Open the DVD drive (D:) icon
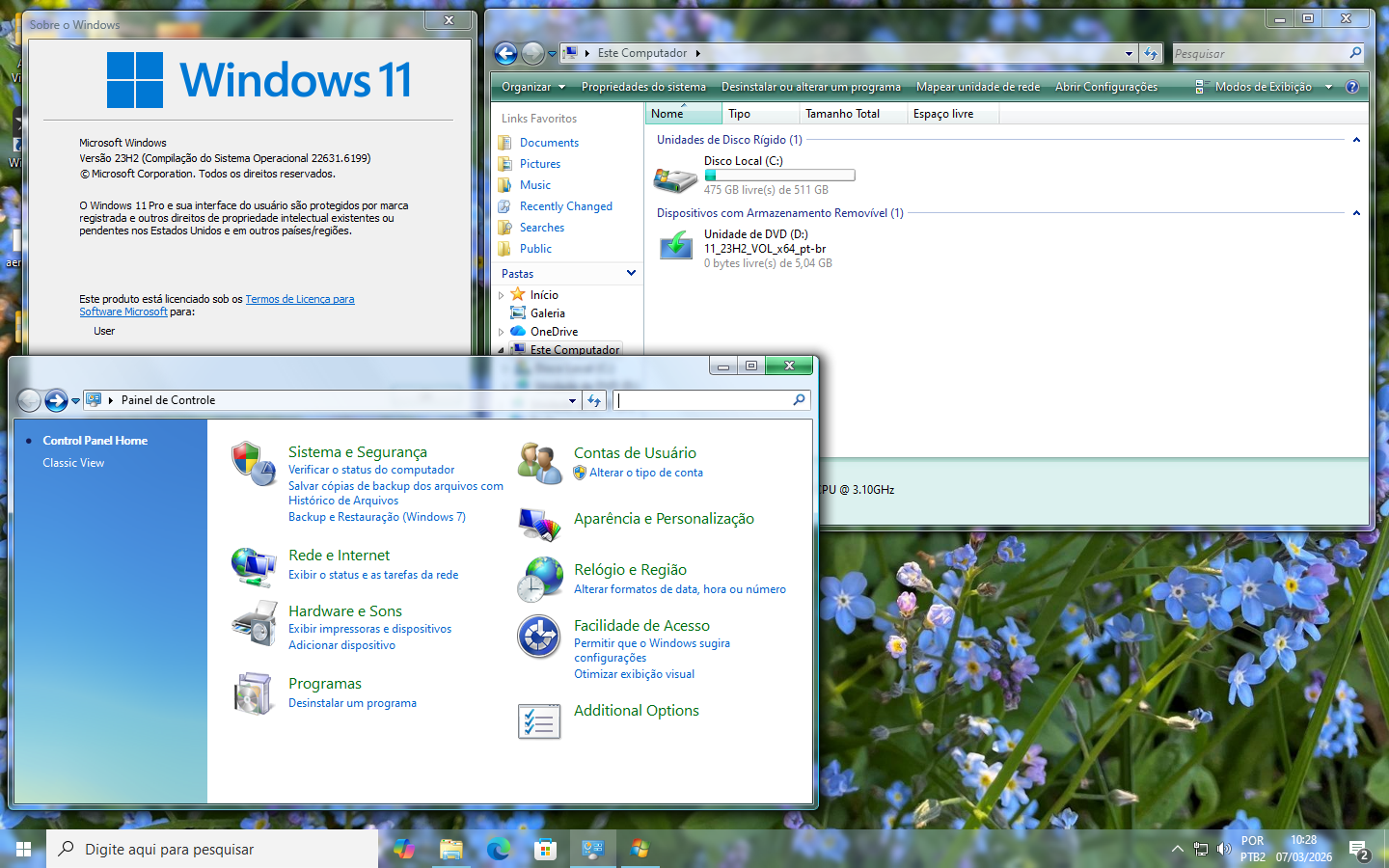Viewport: 1389px width, 868px height. tap(675, 247)
